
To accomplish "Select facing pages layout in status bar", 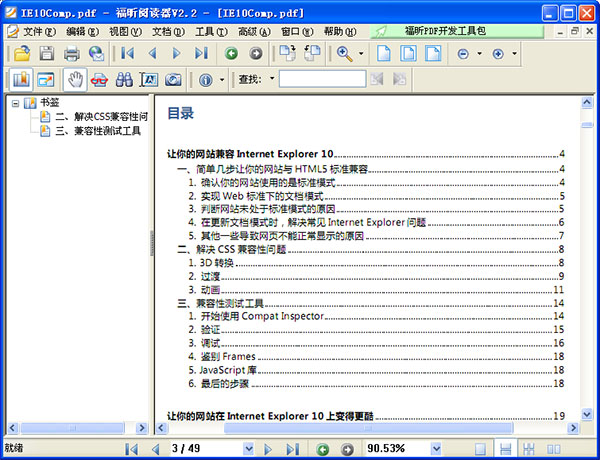I will pos(553,449).
